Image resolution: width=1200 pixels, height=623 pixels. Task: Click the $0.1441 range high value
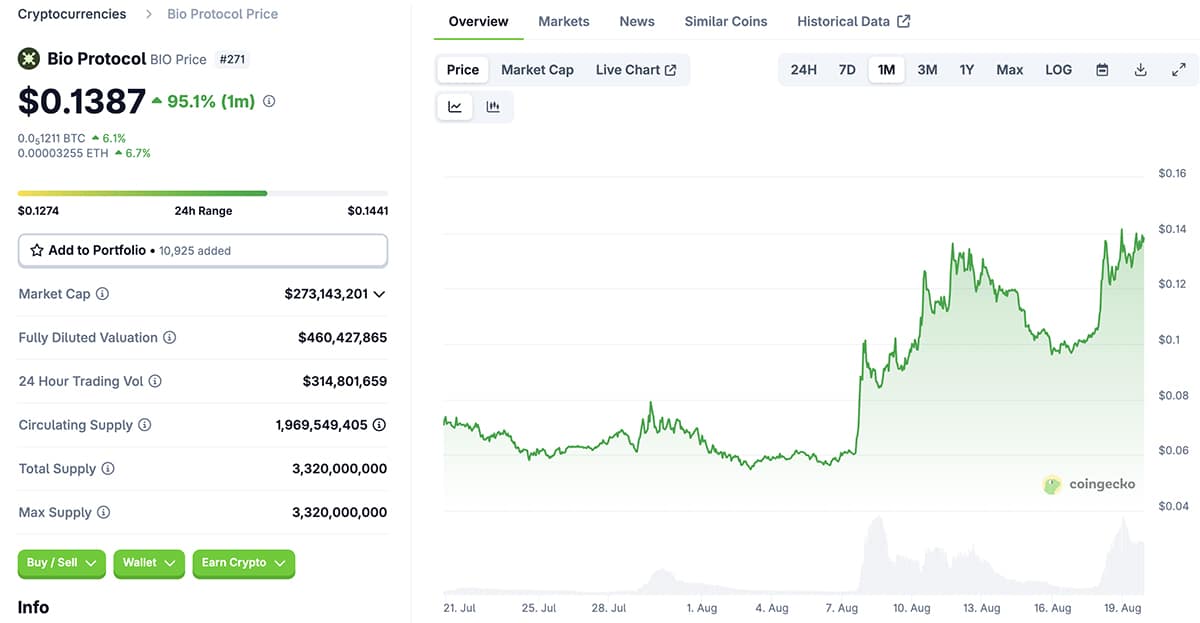(x=367, y=211)
